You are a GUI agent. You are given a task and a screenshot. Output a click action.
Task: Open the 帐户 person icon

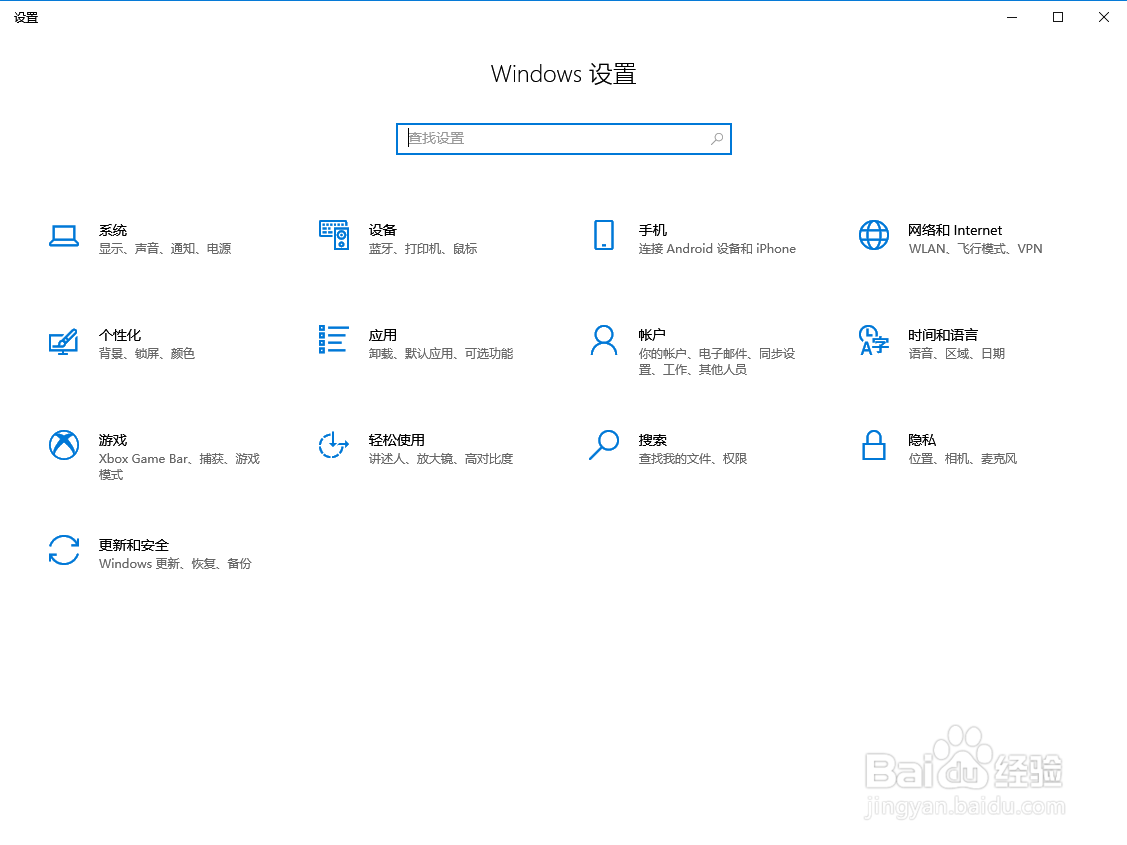click(x=604, y=341)
